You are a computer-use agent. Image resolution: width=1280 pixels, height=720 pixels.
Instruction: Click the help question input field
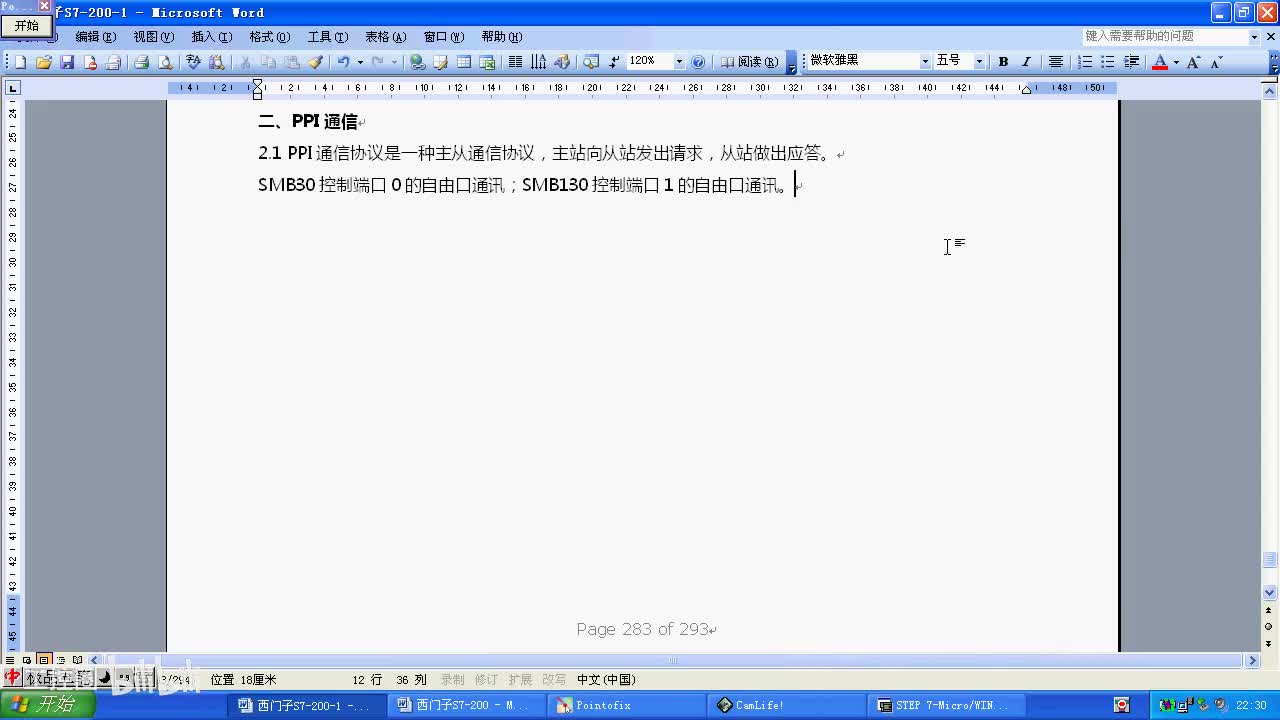[x=1165, y=36]
